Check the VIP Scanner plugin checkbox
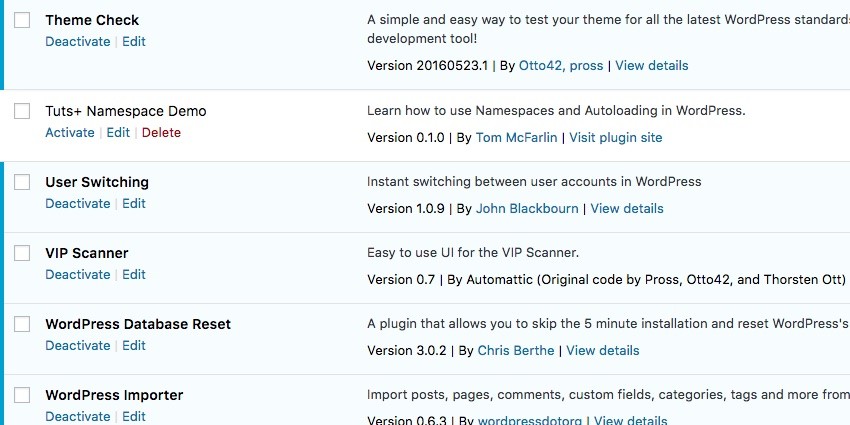 point(22,253)
